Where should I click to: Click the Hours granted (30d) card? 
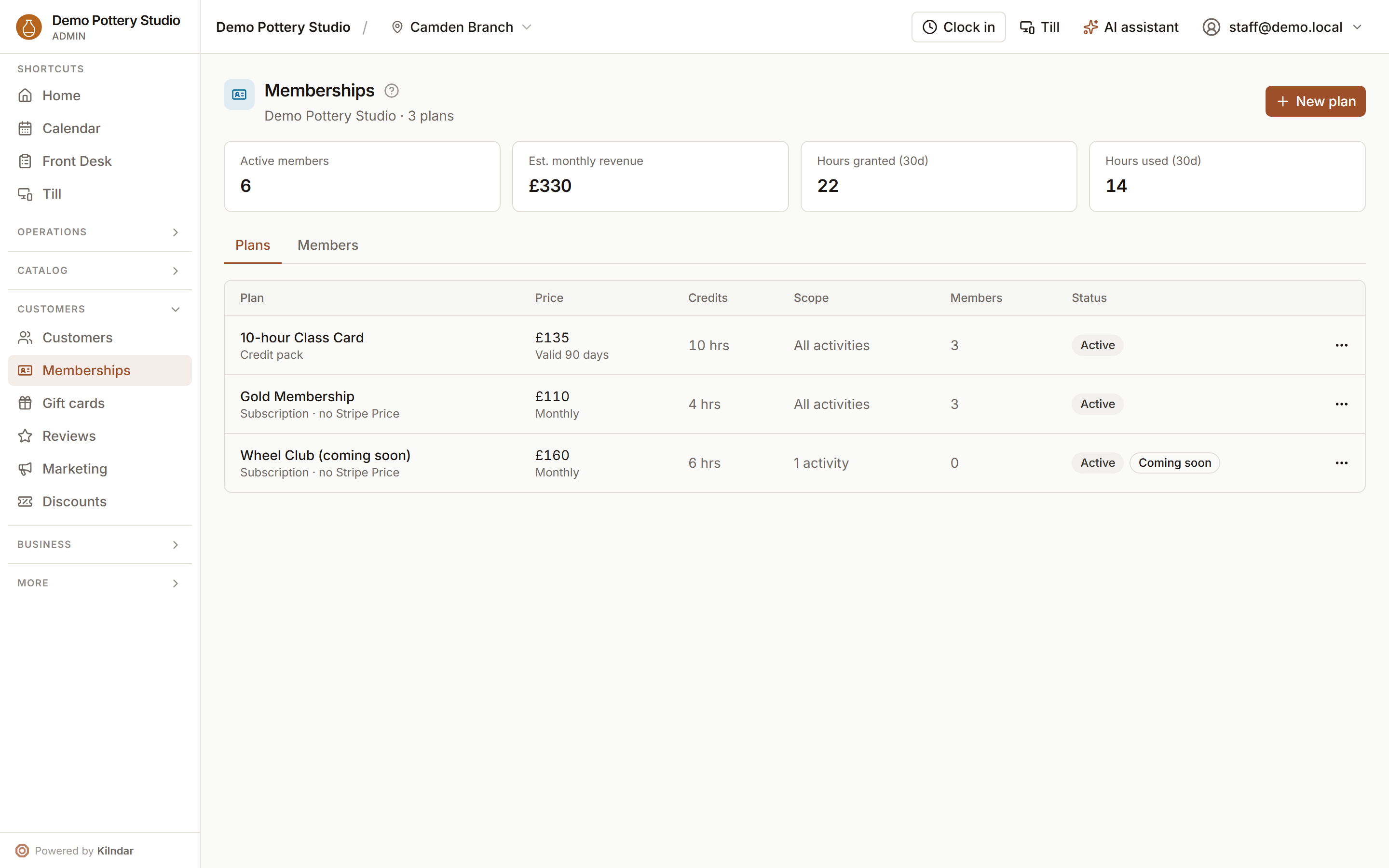tap(939, 176)
